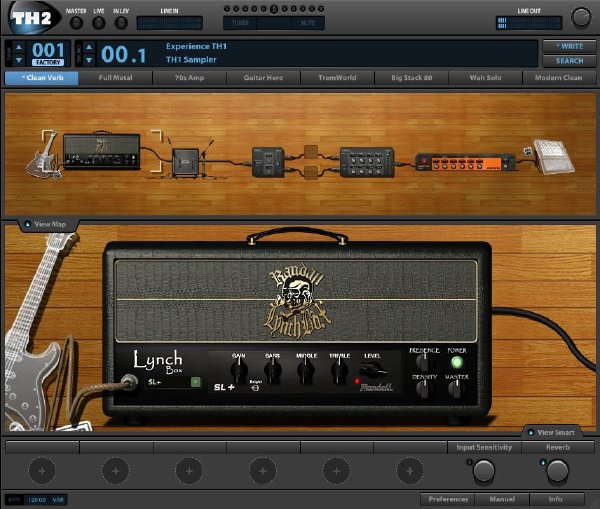Adjust the IN LEV knob in the top bar

tap(121, 23)
